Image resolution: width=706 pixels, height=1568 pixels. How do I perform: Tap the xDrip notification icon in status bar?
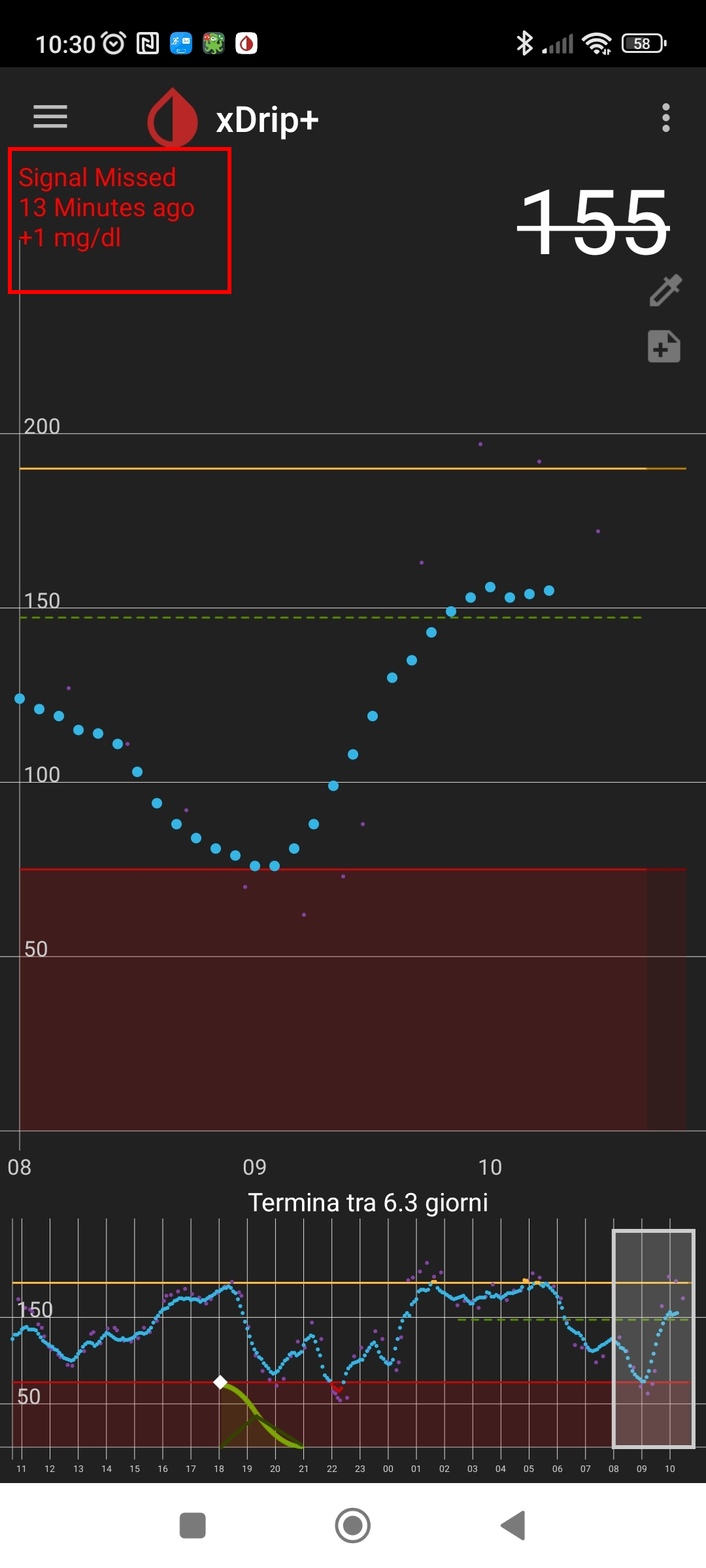[246, 44]
